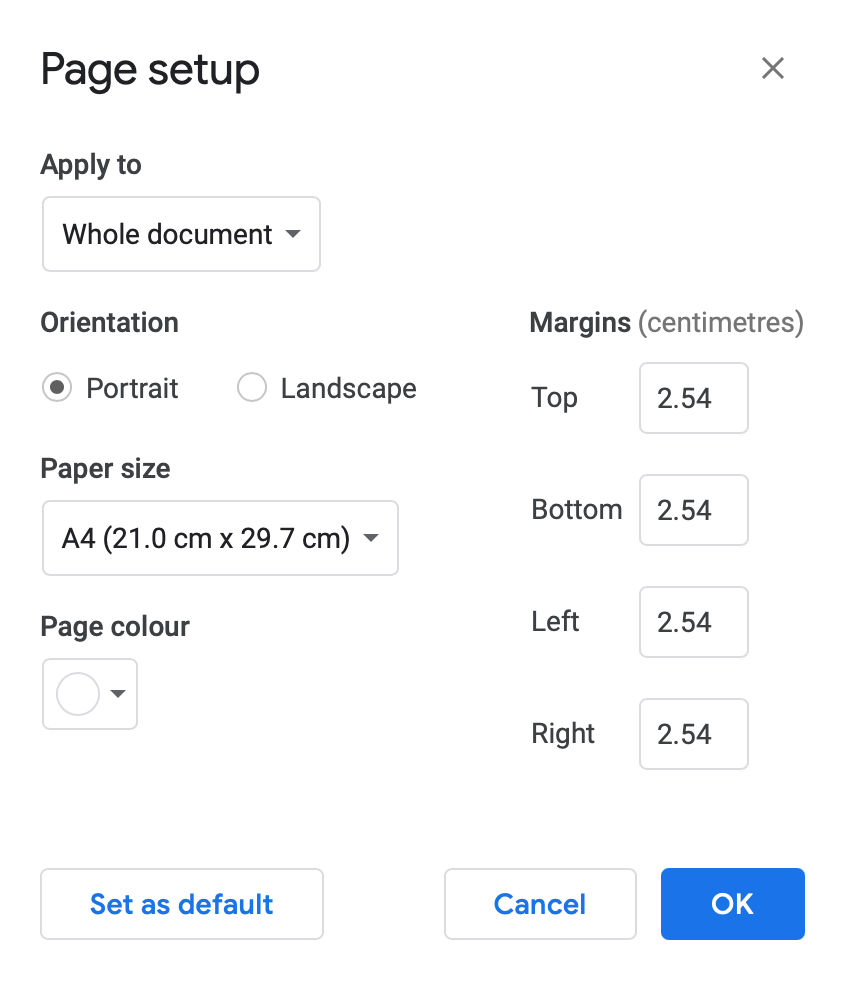Image resolution: width=844 pixels, height=984 pixels.
Task: Click the Margins (centimetres) heading
Action: click(x=666, y=323)
